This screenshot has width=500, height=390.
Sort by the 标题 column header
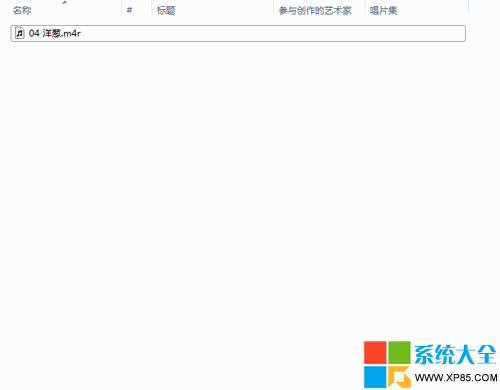click(166, 10)
